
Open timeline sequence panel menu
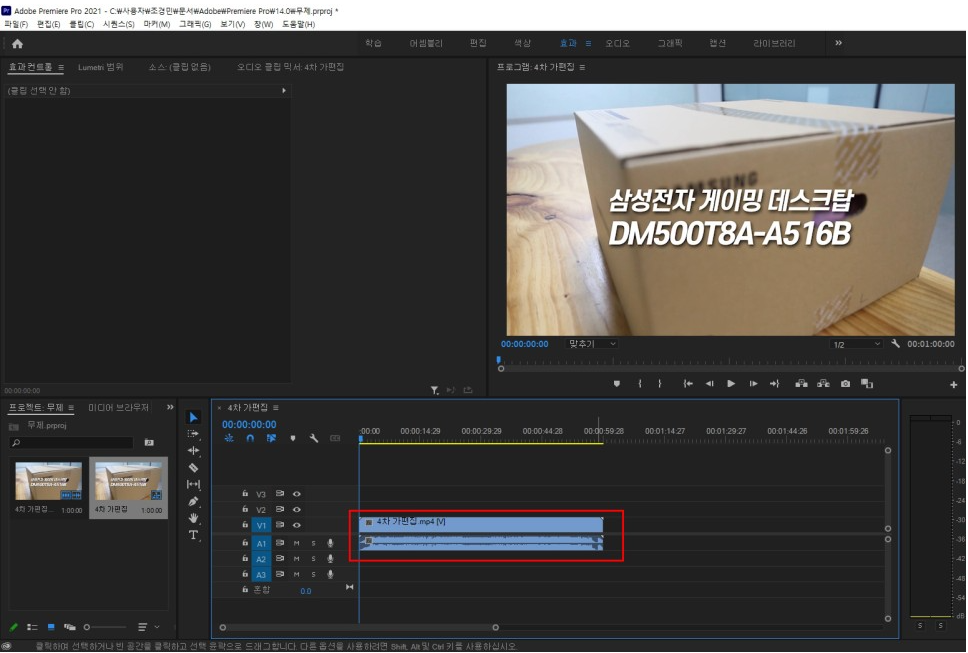point(275,408)
